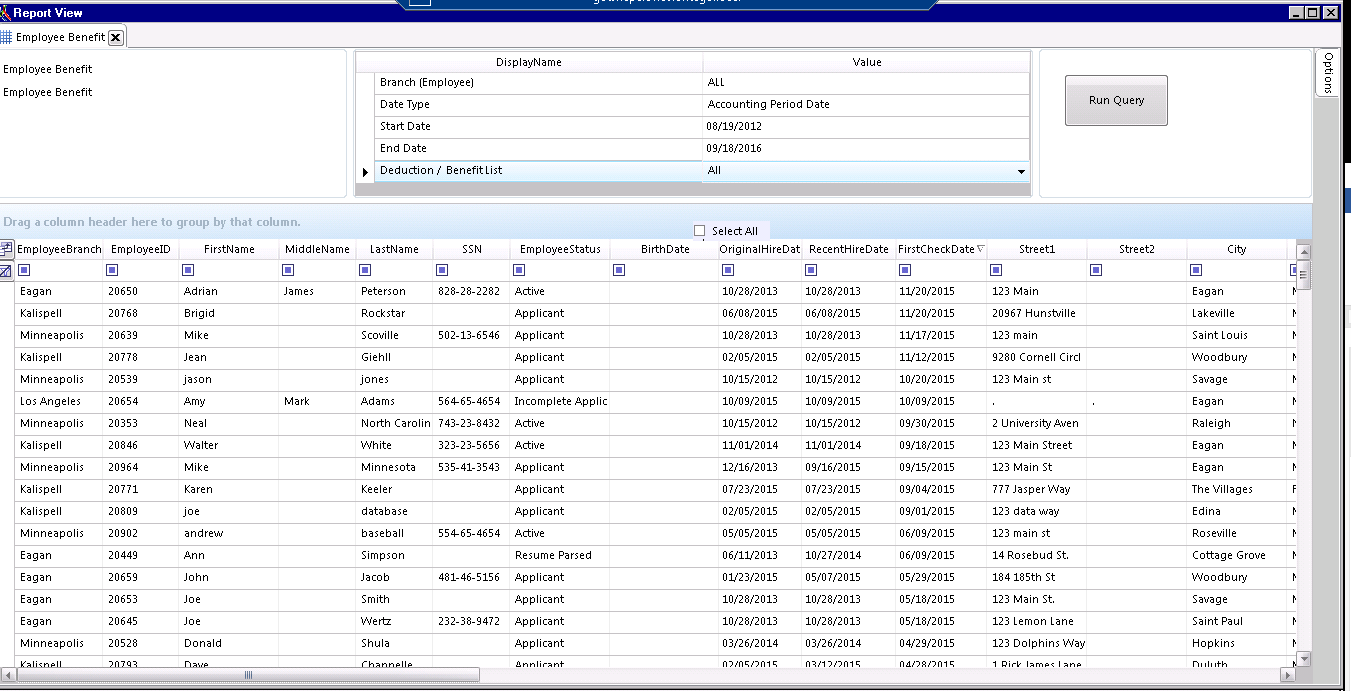The image size is (1351, 691).
Task: Click the Report View window icon
Action: [x=5, y=13]
